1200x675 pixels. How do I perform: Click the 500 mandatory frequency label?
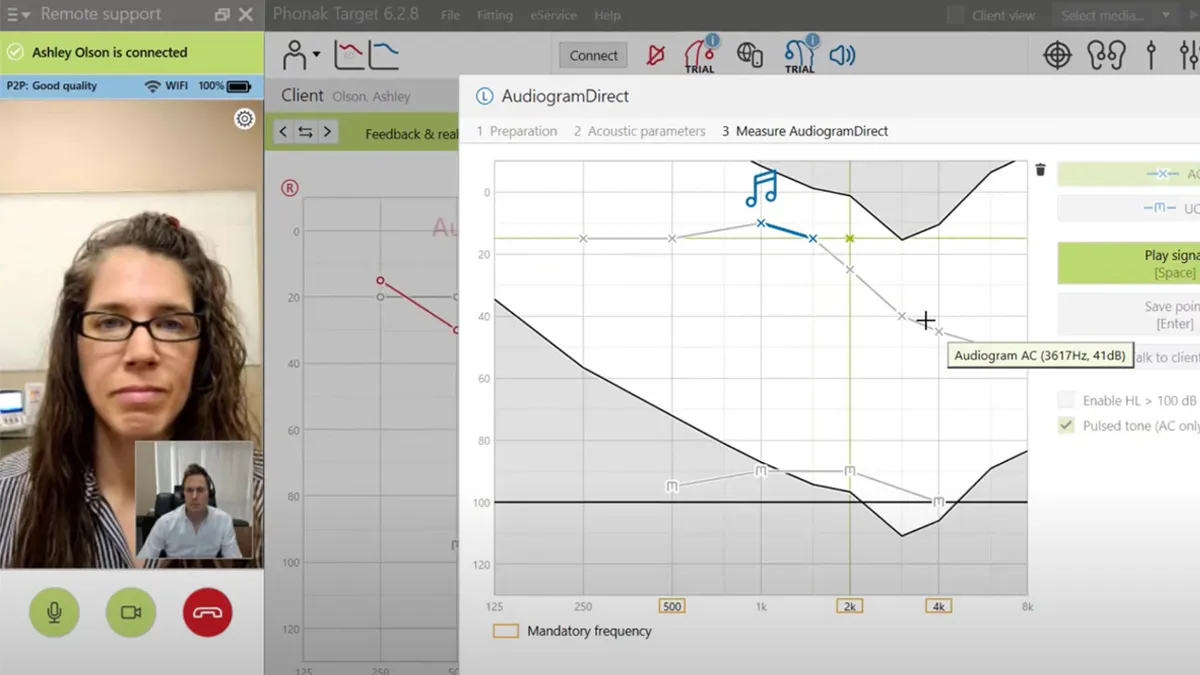[x=672, y=606]
